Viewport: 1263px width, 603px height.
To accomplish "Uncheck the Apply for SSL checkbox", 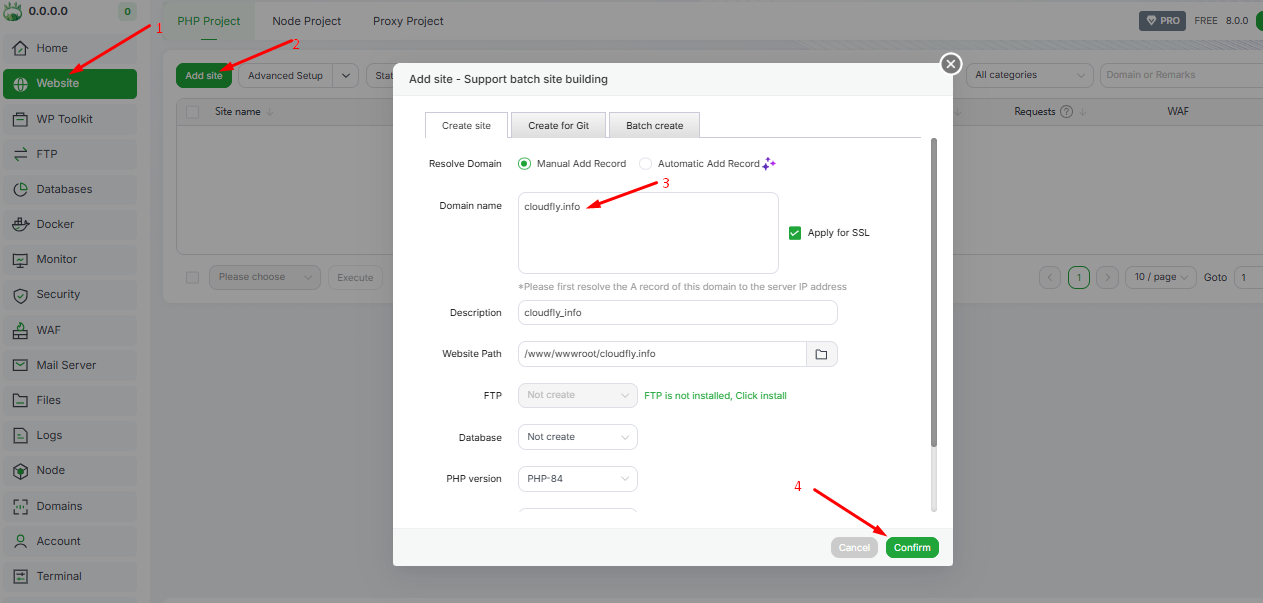I will [795, 233].
